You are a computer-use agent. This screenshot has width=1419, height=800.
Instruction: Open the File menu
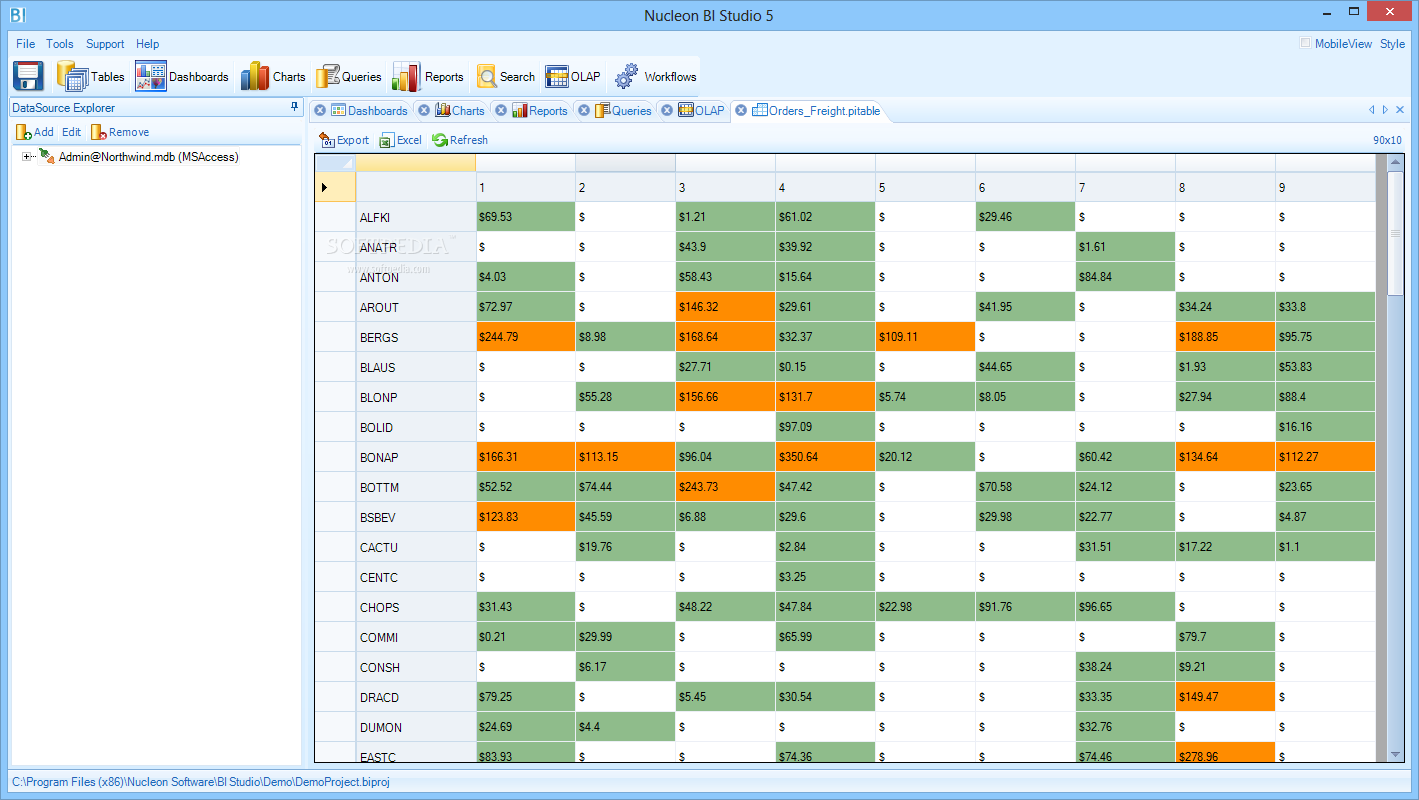[26, 44]
